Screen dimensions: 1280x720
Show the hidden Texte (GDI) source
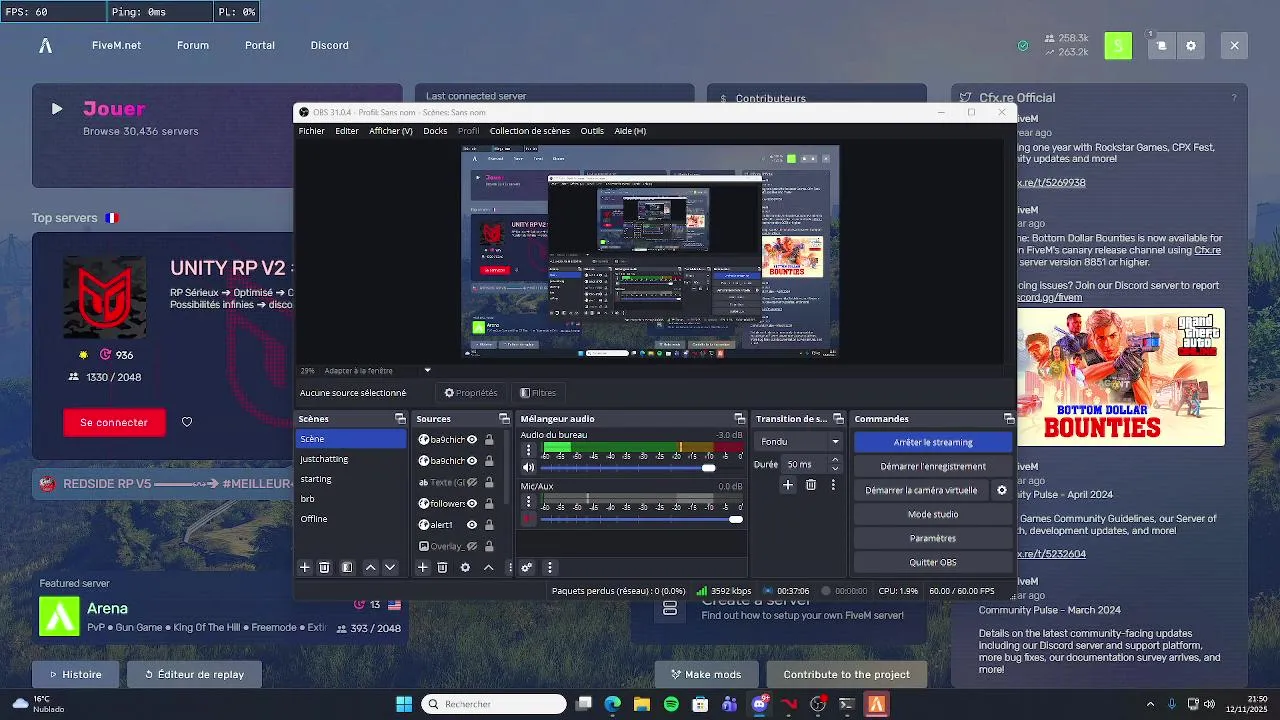(472, 482)
